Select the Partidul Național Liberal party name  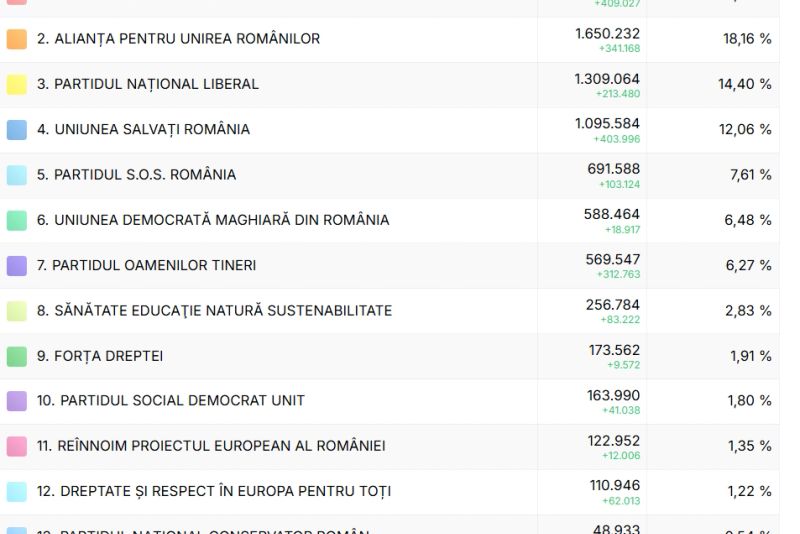coord(148,84)
